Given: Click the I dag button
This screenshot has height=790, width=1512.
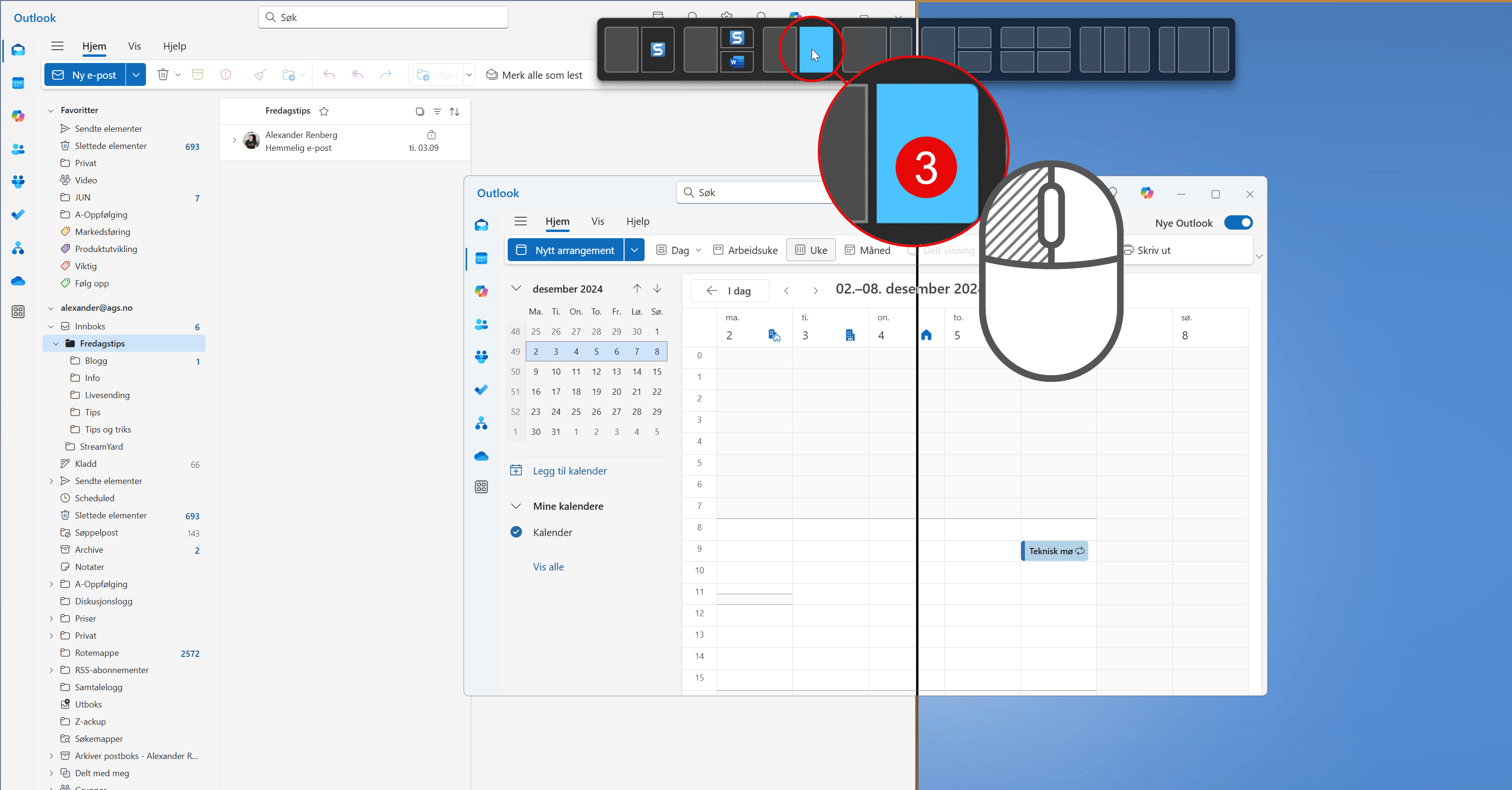Looking at the screenshot, I should [730, 291].
